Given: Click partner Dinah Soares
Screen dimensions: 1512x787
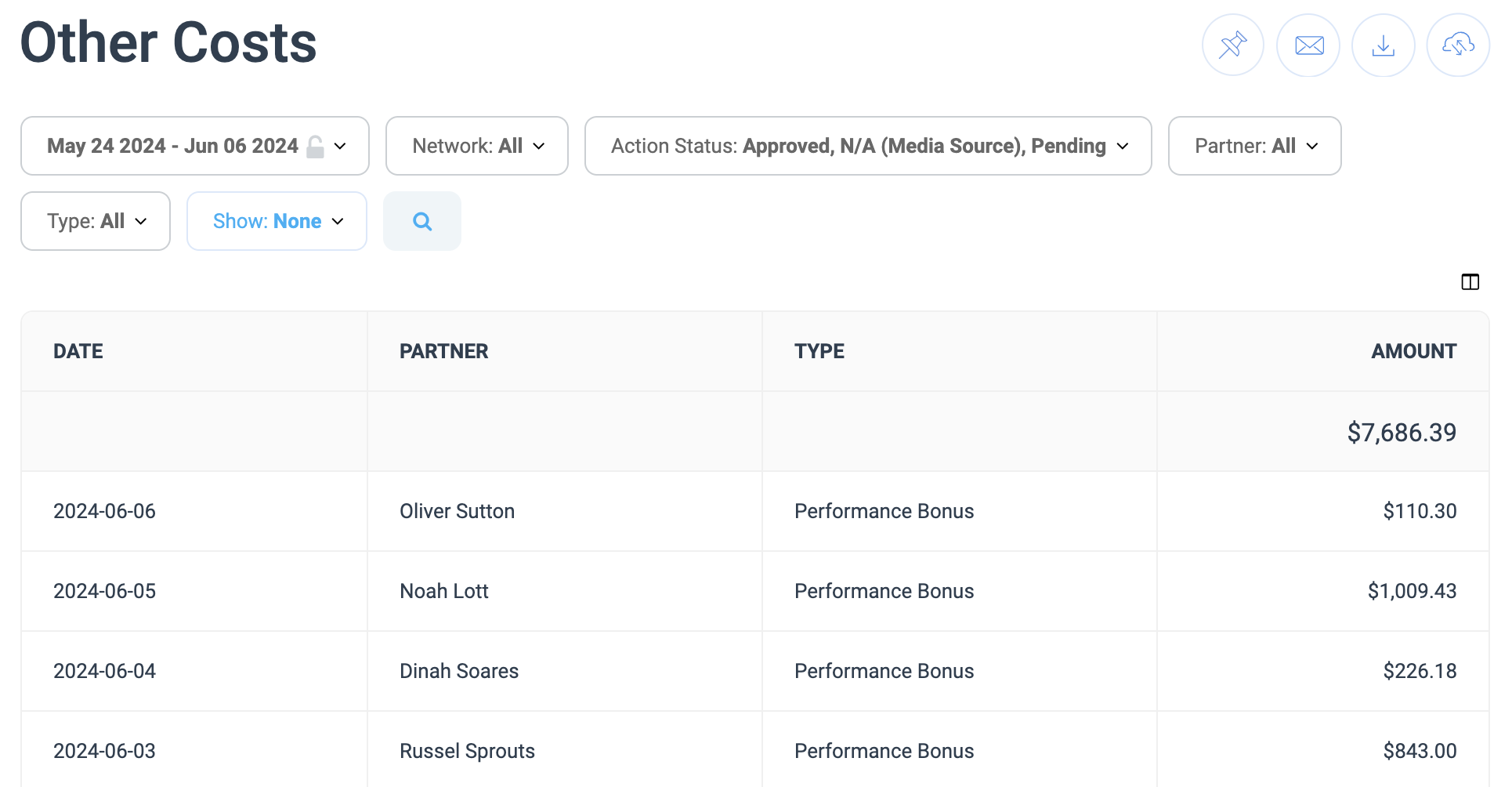Looking at the screenshot, I should tap(459, 671).
